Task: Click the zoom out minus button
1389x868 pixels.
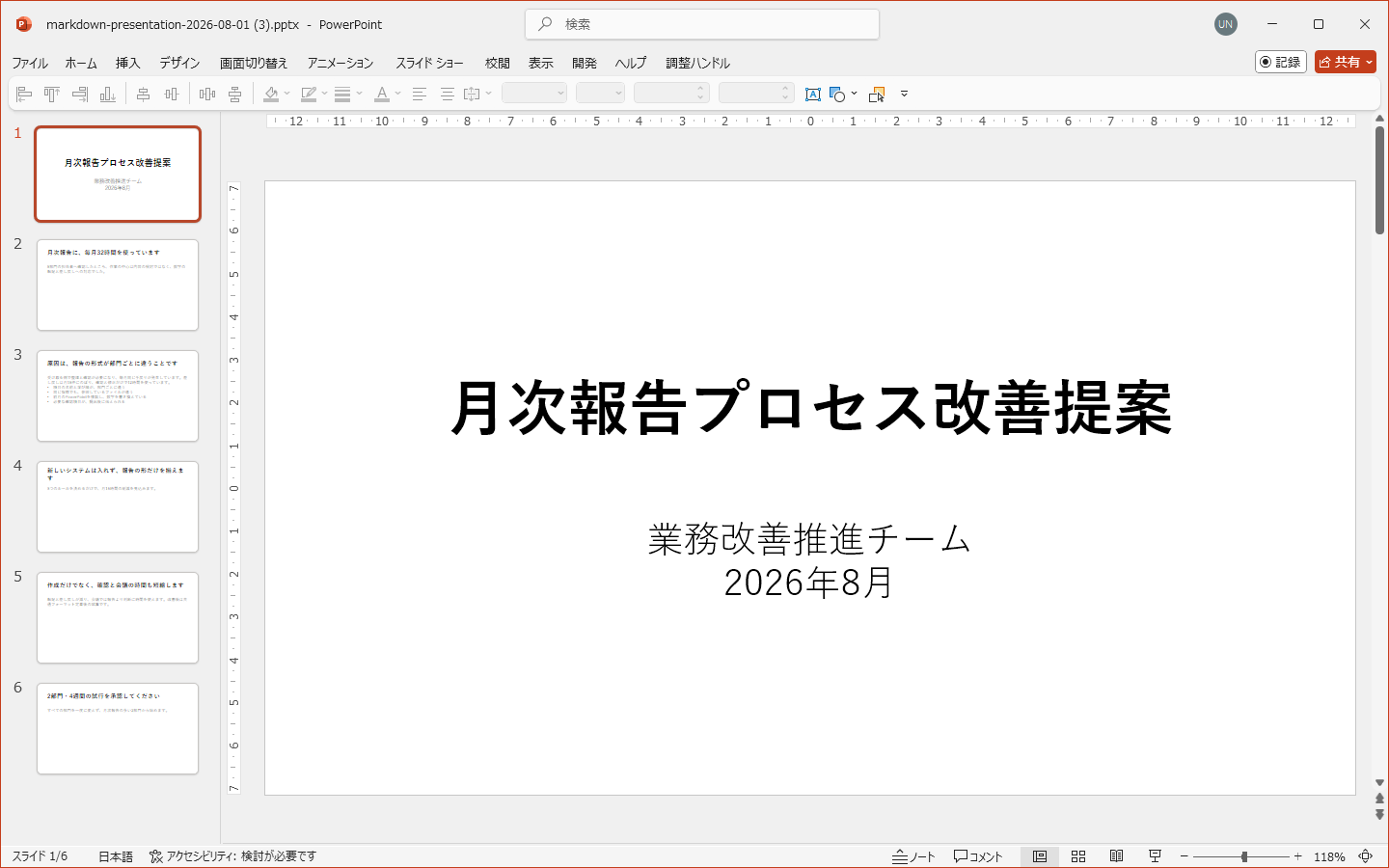Action: 1184,856
